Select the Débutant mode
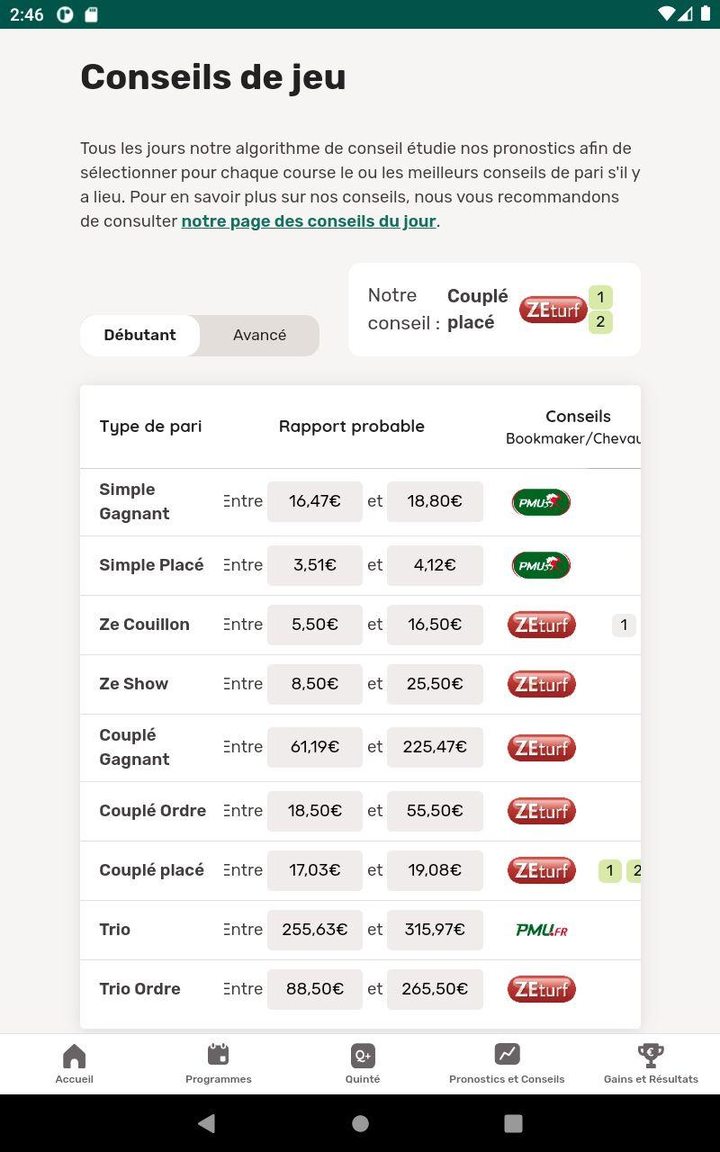Image resolution: width=720 pixels, height=1152 pixels. [140, 336]
